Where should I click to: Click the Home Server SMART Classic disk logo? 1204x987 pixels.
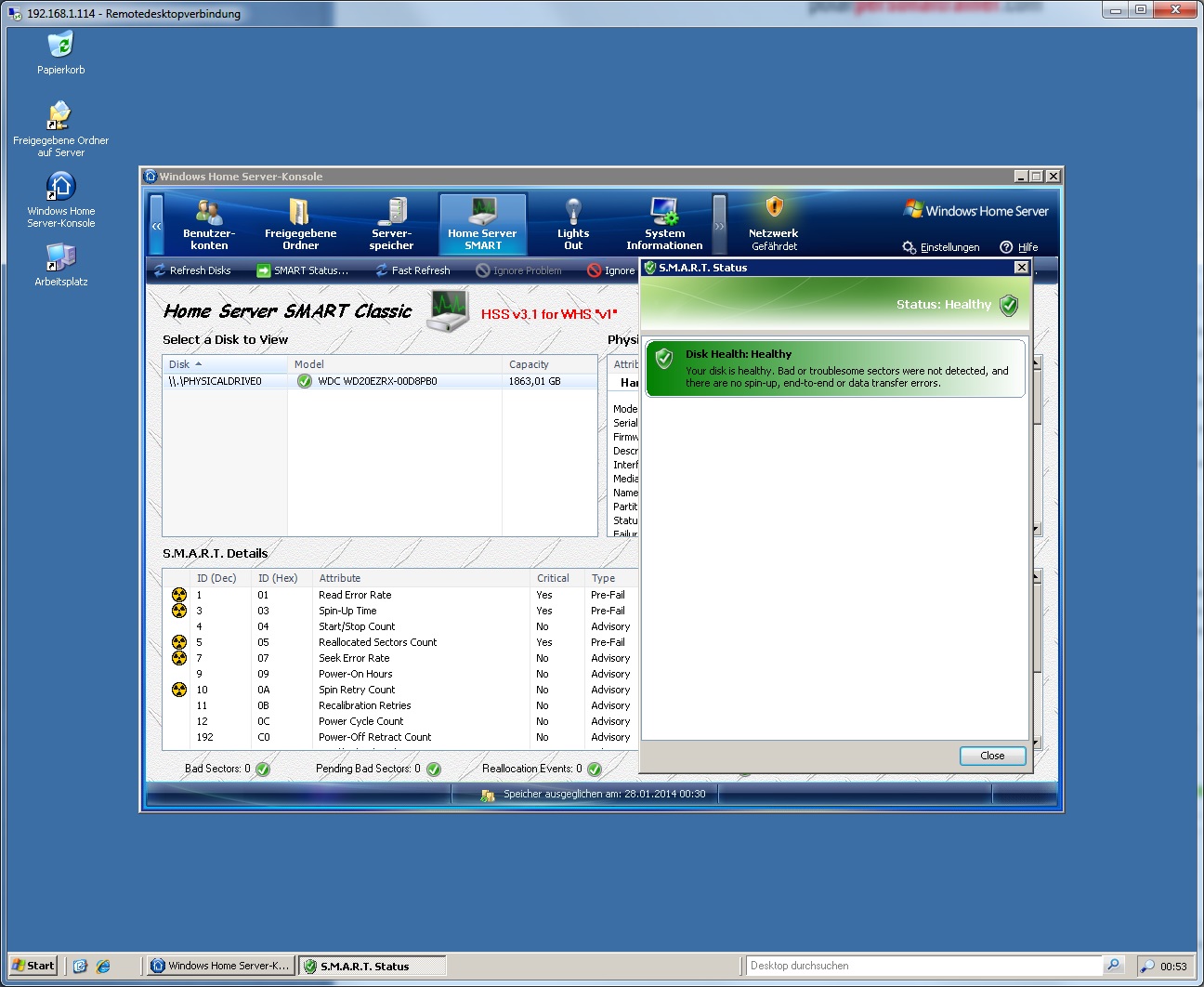click(x=449, y=310)
